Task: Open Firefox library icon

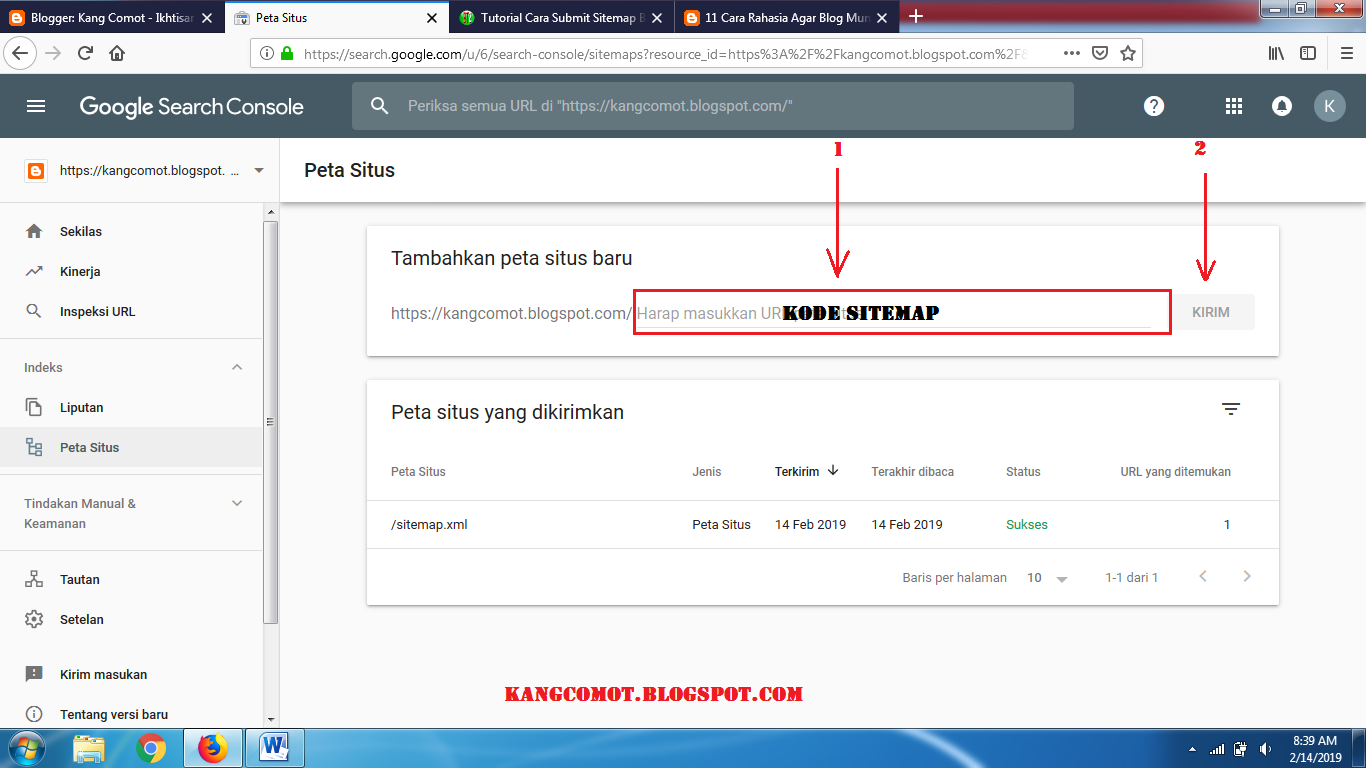Action: [x=1277, y=53]
